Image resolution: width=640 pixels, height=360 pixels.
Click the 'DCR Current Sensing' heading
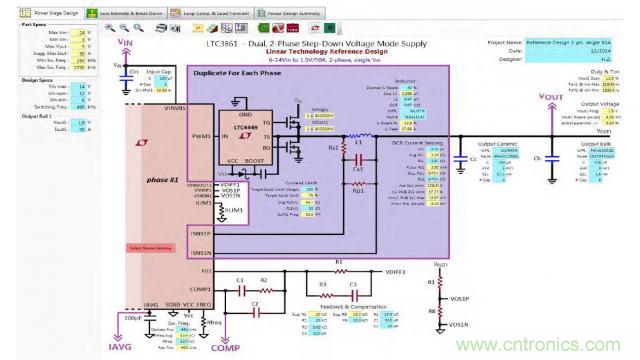(417, 143)
